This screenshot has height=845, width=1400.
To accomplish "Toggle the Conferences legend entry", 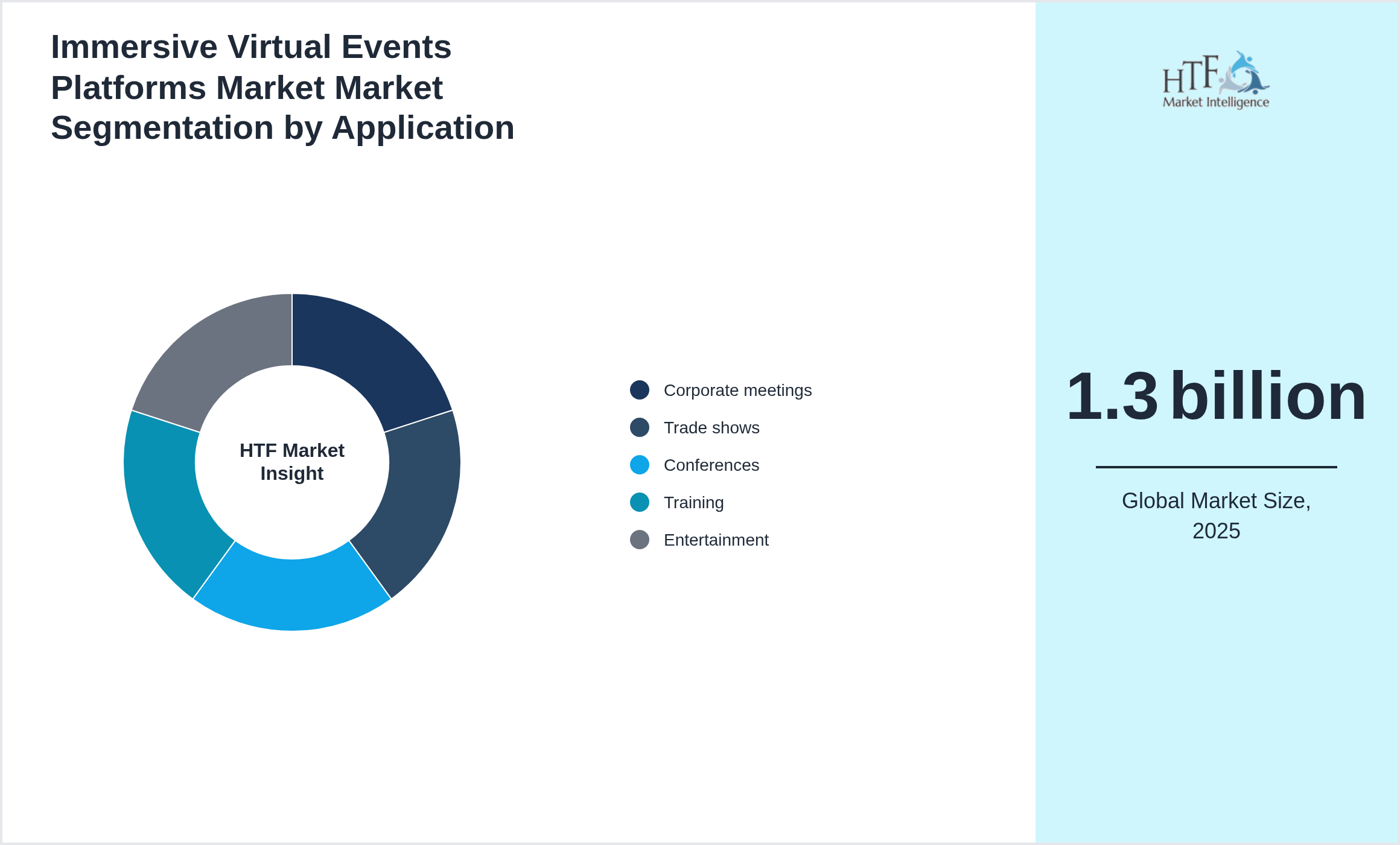I will pyautogui.click(x=711, y=465).
